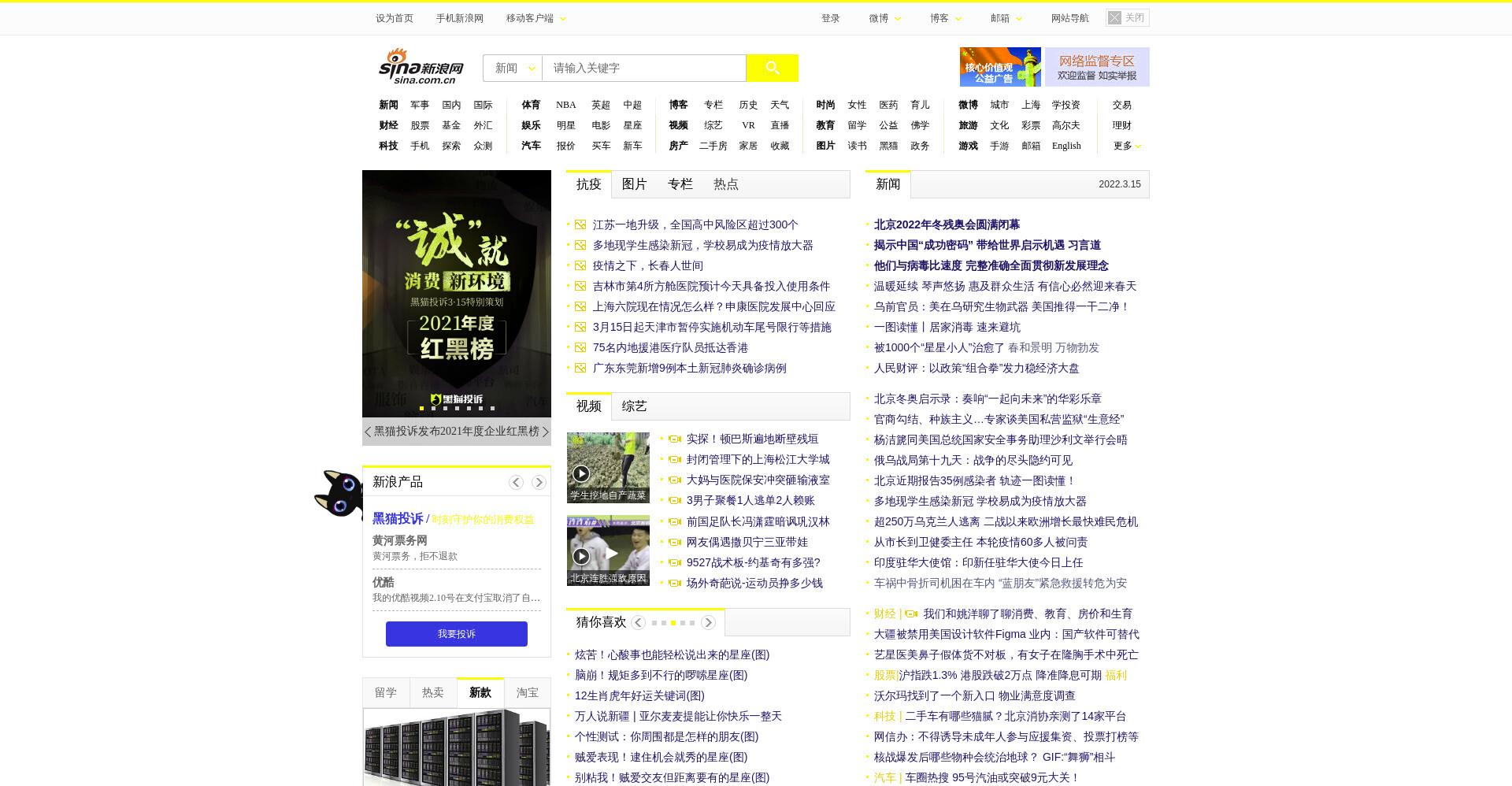Viewport: 1512px width, 786px height.
Task: Switch to the 综艺 tab
Action: 634,406
